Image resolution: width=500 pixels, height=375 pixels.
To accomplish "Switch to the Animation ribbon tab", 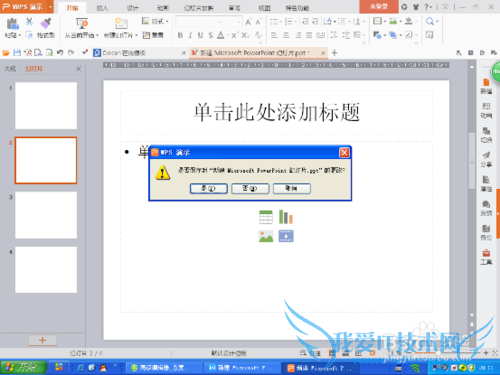I will pyautogui.click(x=163, y=8).
